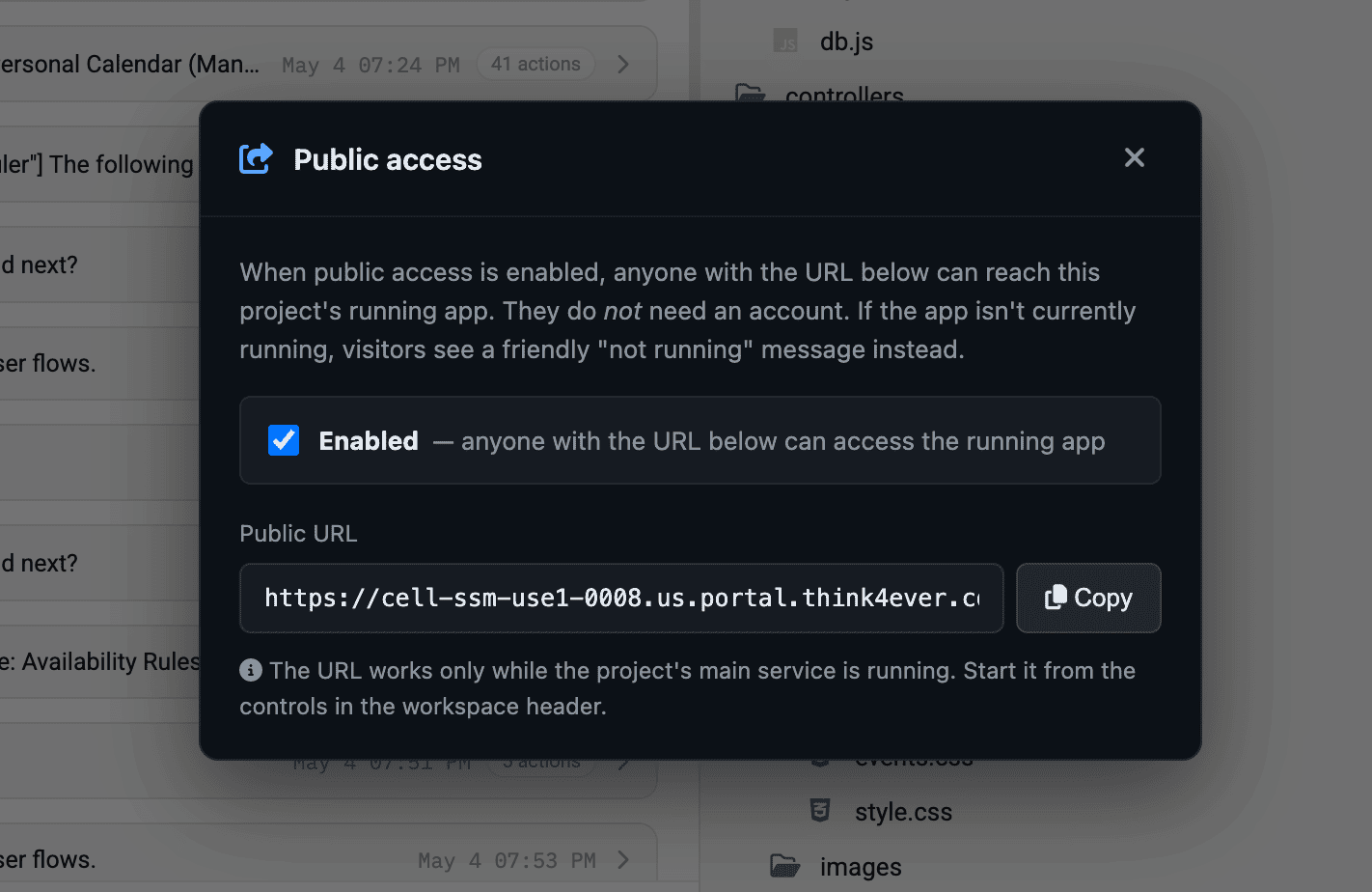Close the Public access dialog
1372x892 pixels.
coord(1135,157)
